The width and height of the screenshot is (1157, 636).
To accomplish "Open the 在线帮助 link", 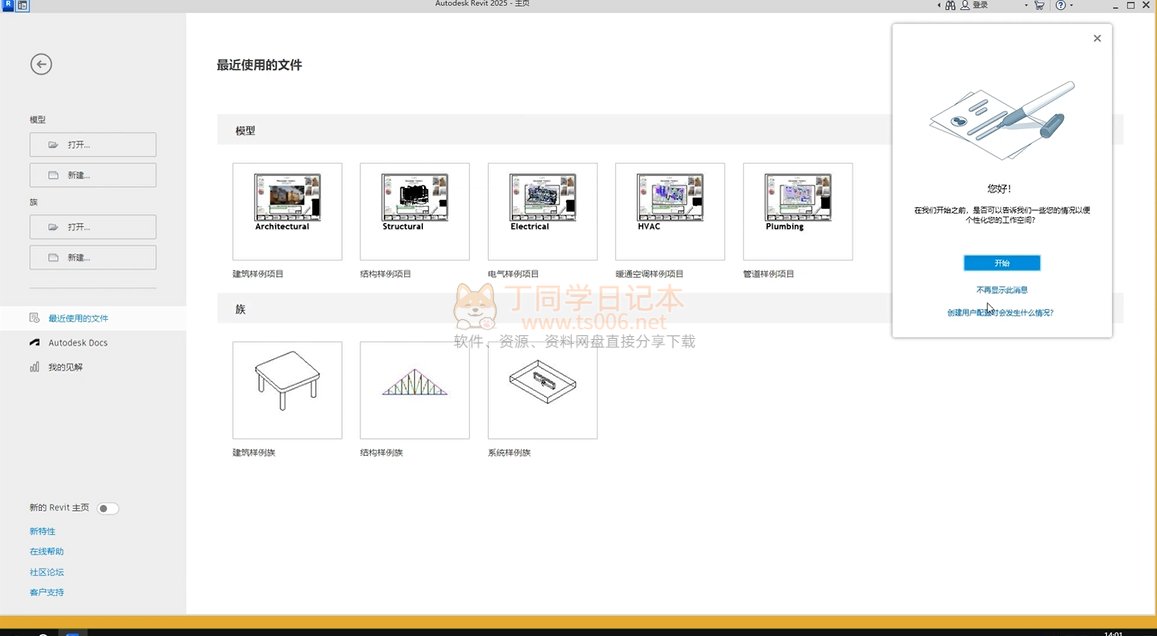I will pyautogui.click(x=46, y=551).
